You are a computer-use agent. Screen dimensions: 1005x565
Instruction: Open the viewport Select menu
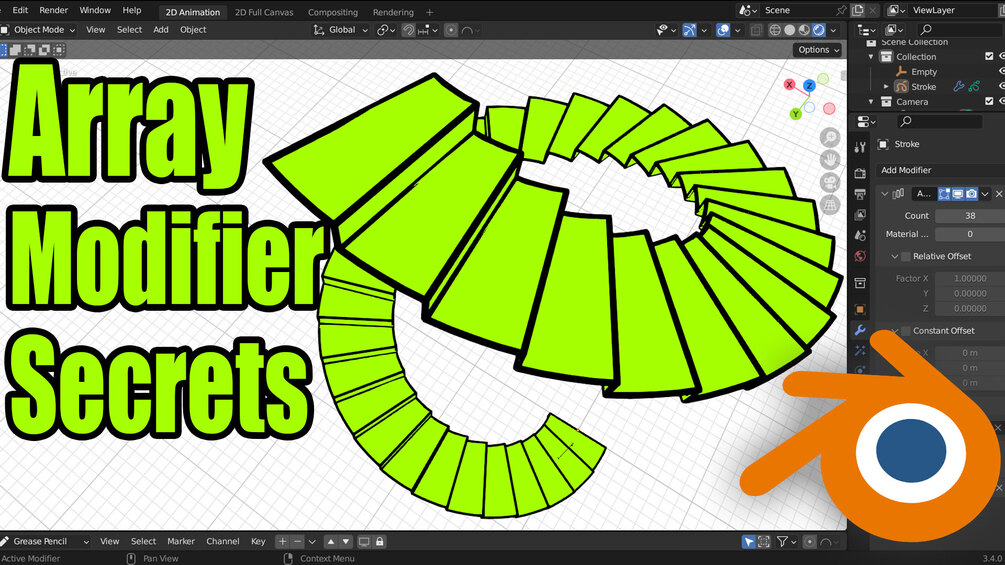click(129, 29)
